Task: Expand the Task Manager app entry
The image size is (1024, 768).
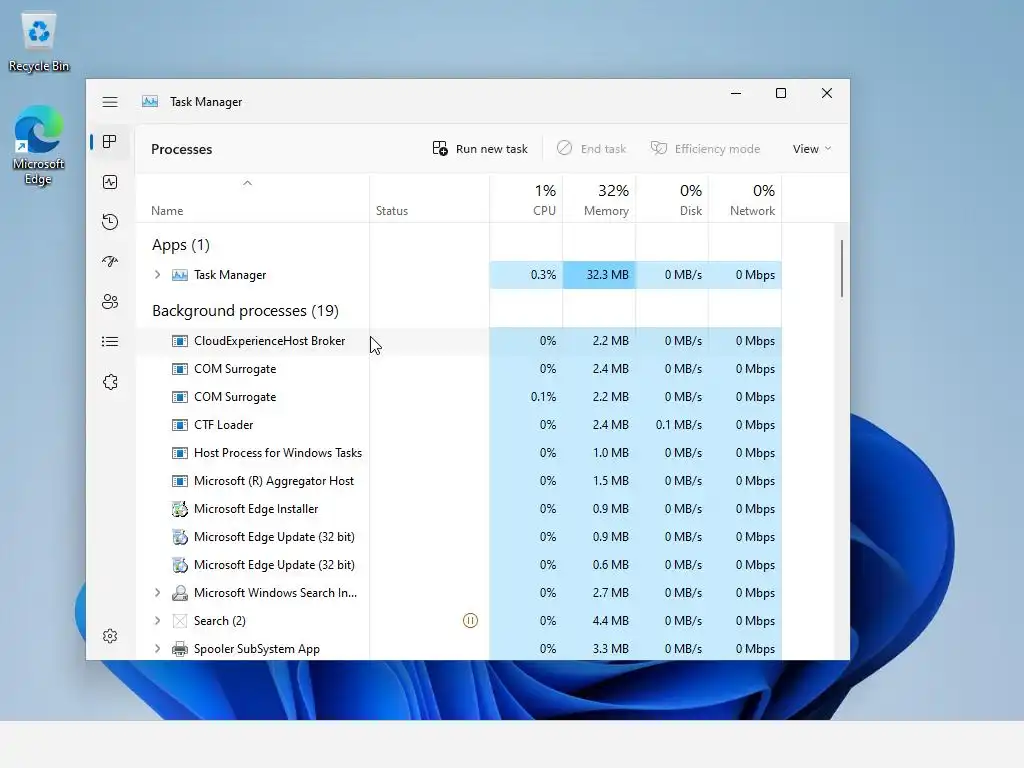Action: click(157, 275)
